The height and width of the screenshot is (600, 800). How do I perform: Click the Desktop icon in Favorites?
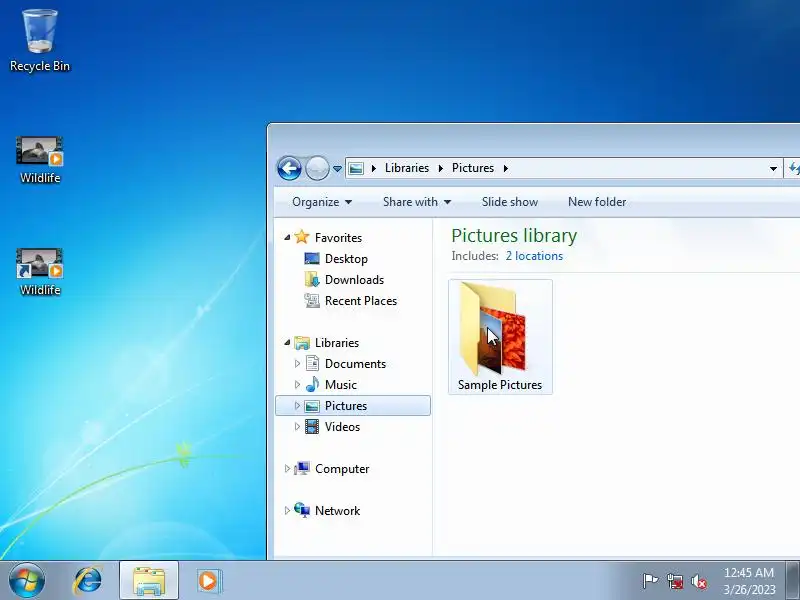(x=312, y=259)
